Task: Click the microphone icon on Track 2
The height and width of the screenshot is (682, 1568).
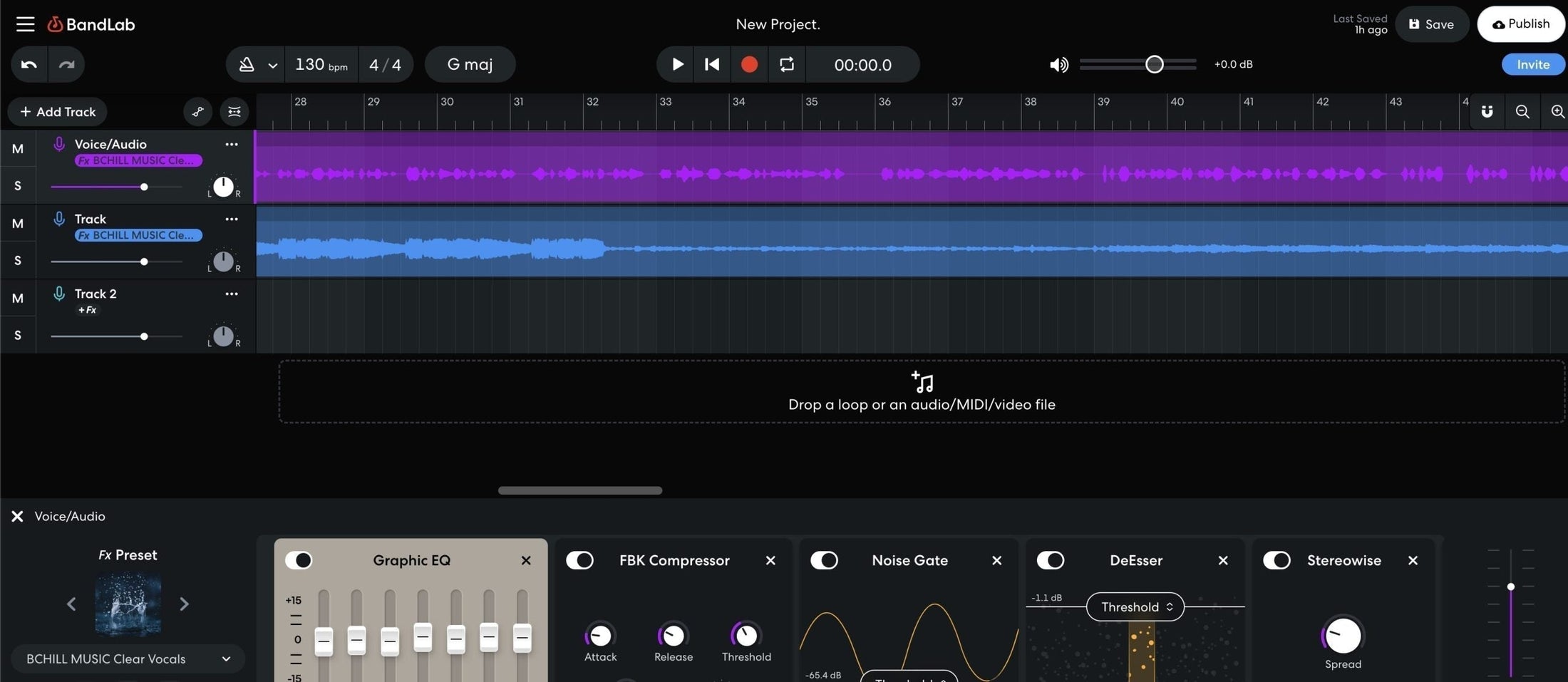Action: (59, 293)
